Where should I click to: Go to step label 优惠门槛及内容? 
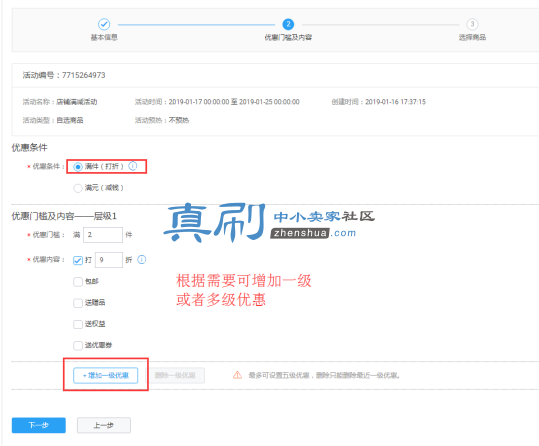(x=288, y=37)
